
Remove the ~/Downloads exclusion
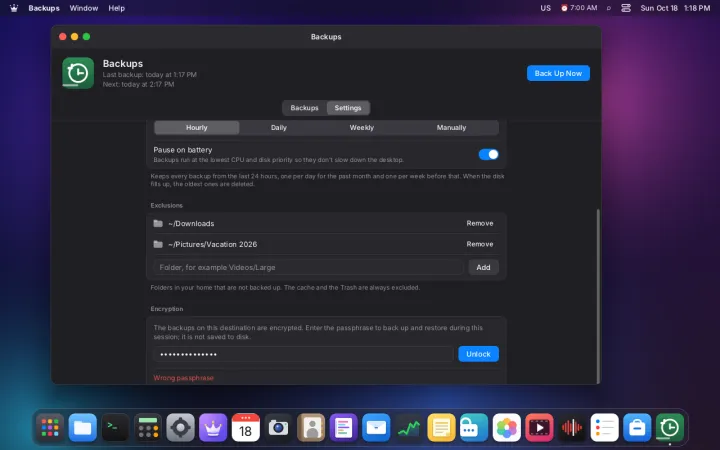pyautogui.click(x=480, y=223)
